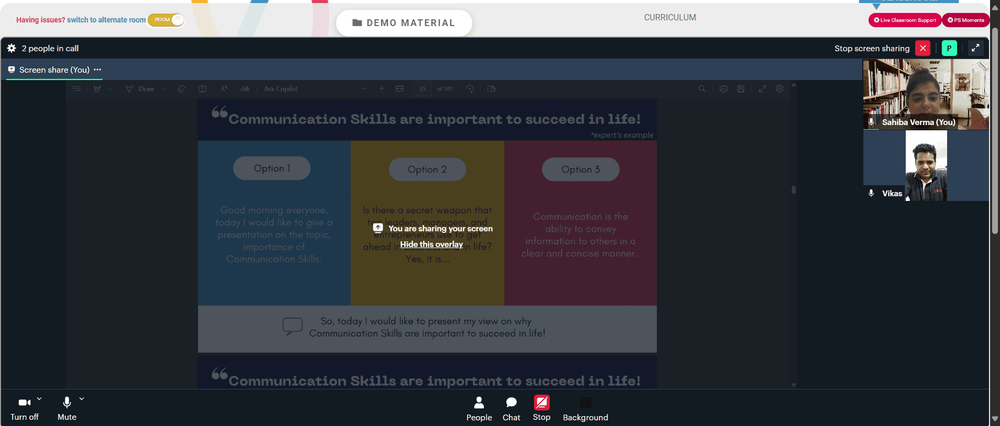Viewport: 1000px width, 426px height.
Task: Click 'switch to alternate room' link
Action: tap(106, 20)
